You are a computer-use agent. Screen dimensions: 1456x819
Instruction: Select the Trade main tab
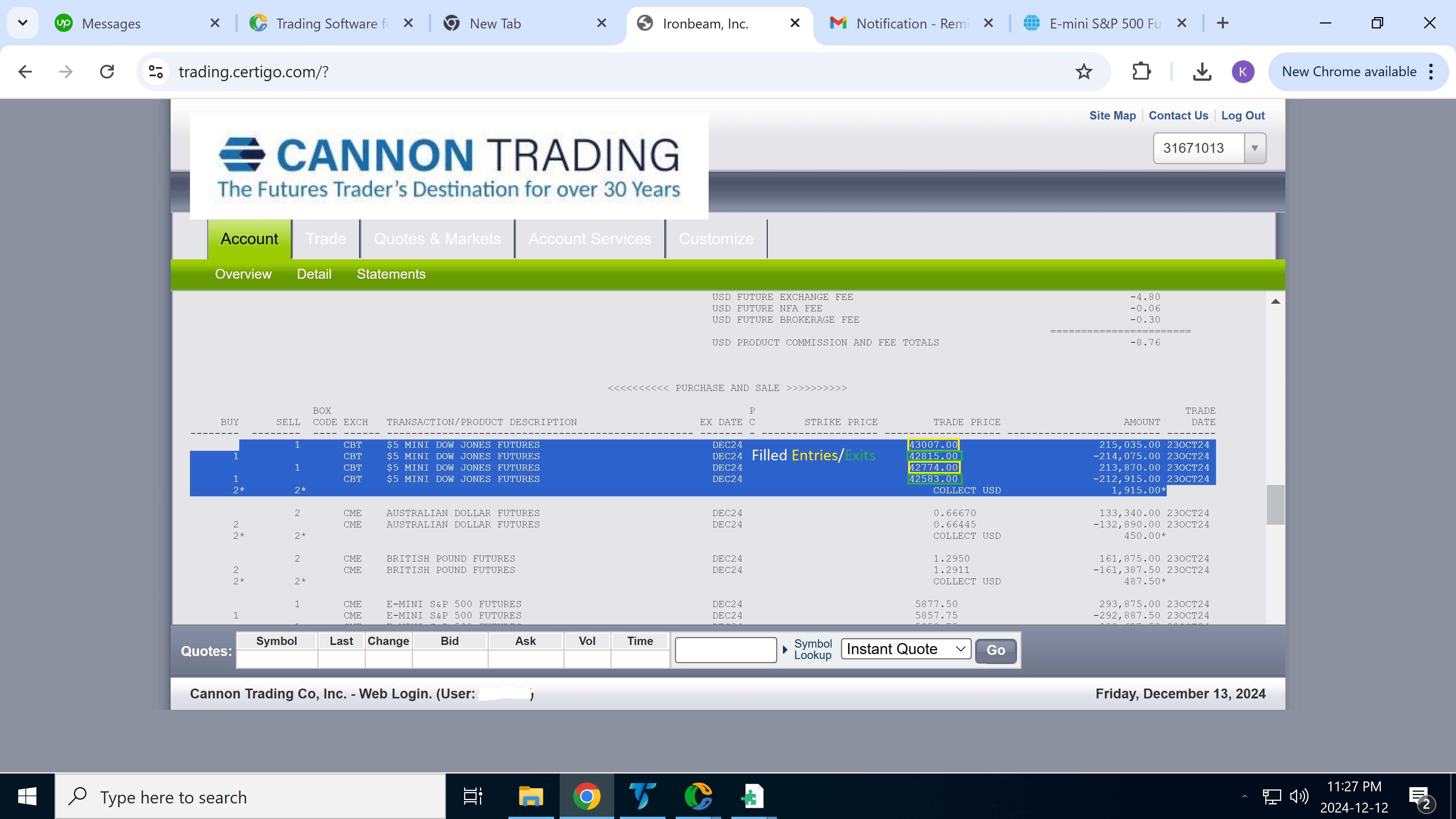click(x=326, y=239)
